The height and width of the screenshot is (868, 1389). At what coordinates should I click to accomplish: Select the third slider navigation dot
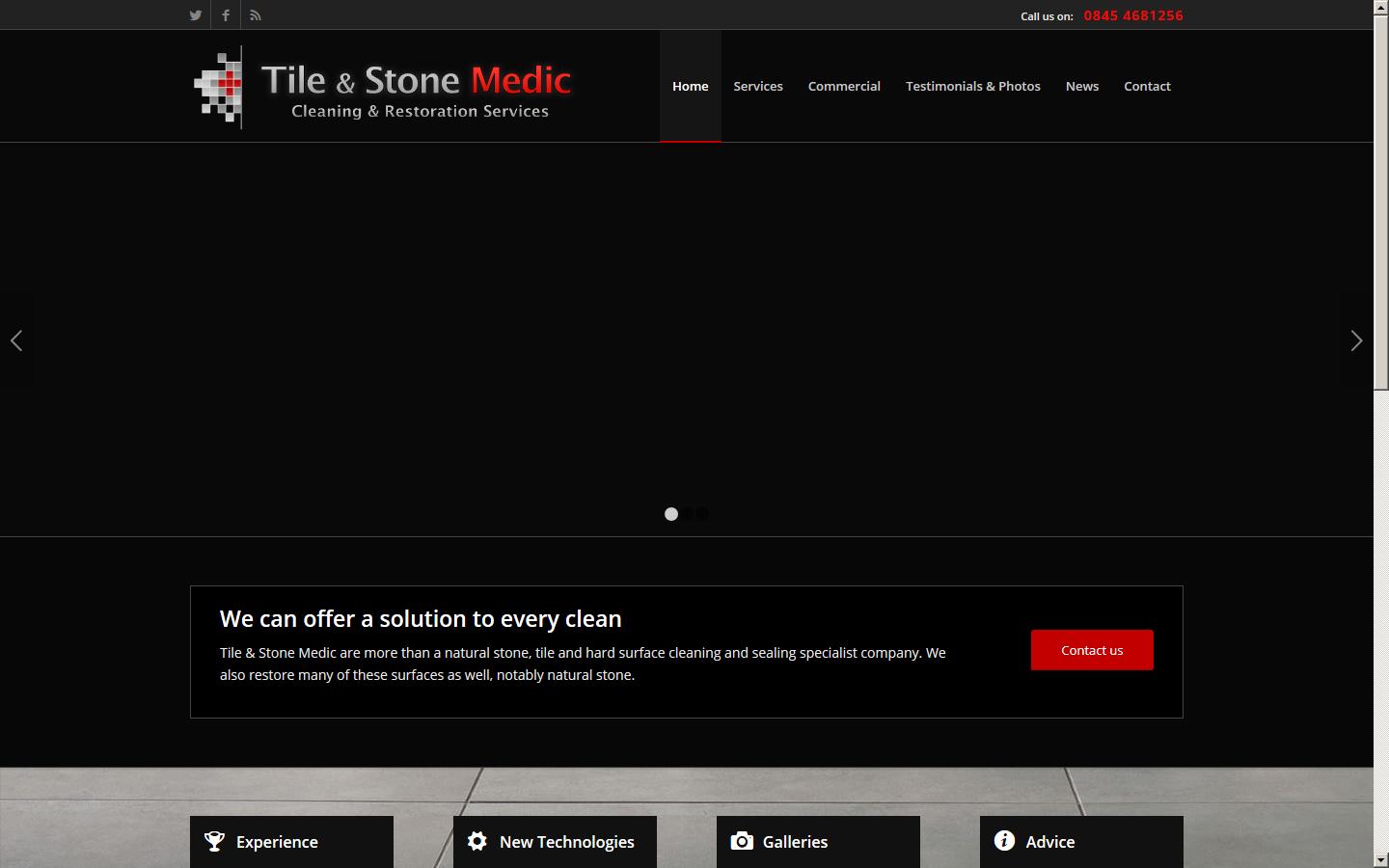pos(702,514)
